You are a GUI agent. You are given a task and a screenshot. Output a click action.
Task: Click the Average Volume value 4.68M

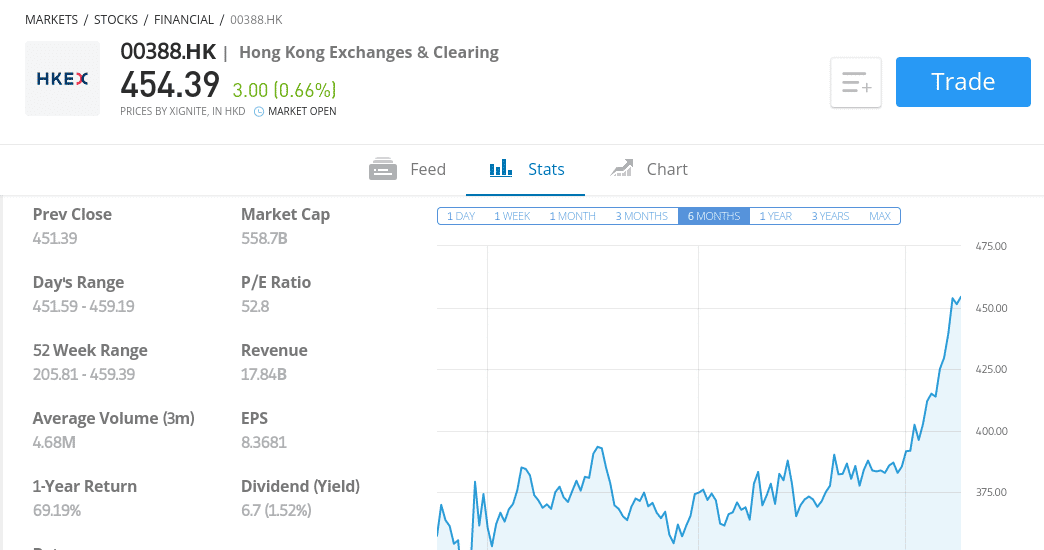[x=54, y=442]
